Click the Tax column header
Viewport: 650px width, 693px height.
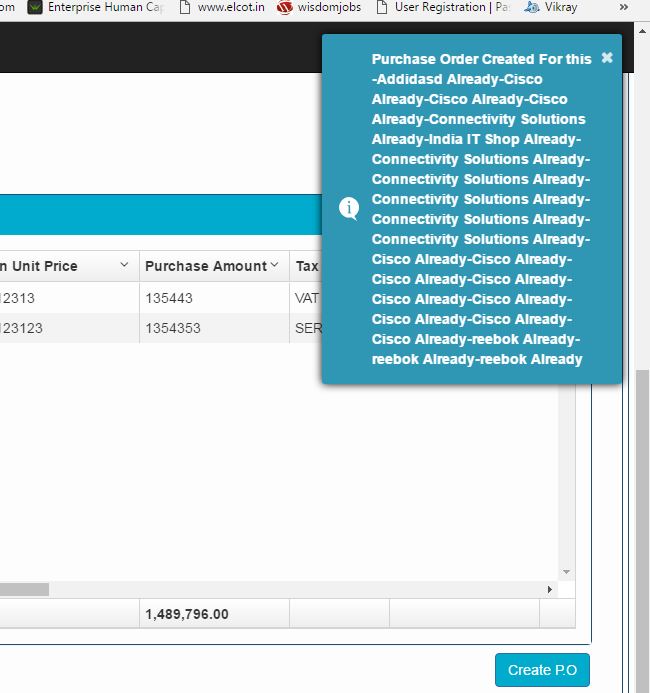[306, 266]
